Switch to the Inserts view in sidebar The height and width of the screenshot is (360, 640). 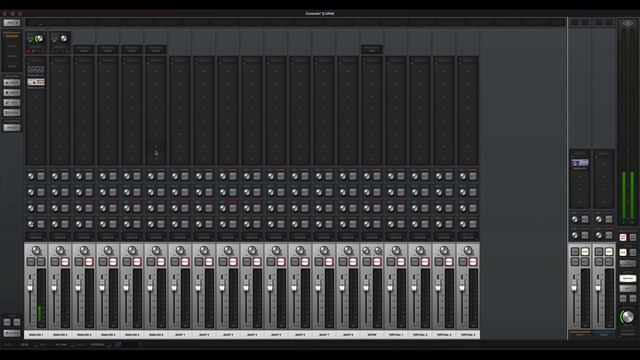click(12, 56)
